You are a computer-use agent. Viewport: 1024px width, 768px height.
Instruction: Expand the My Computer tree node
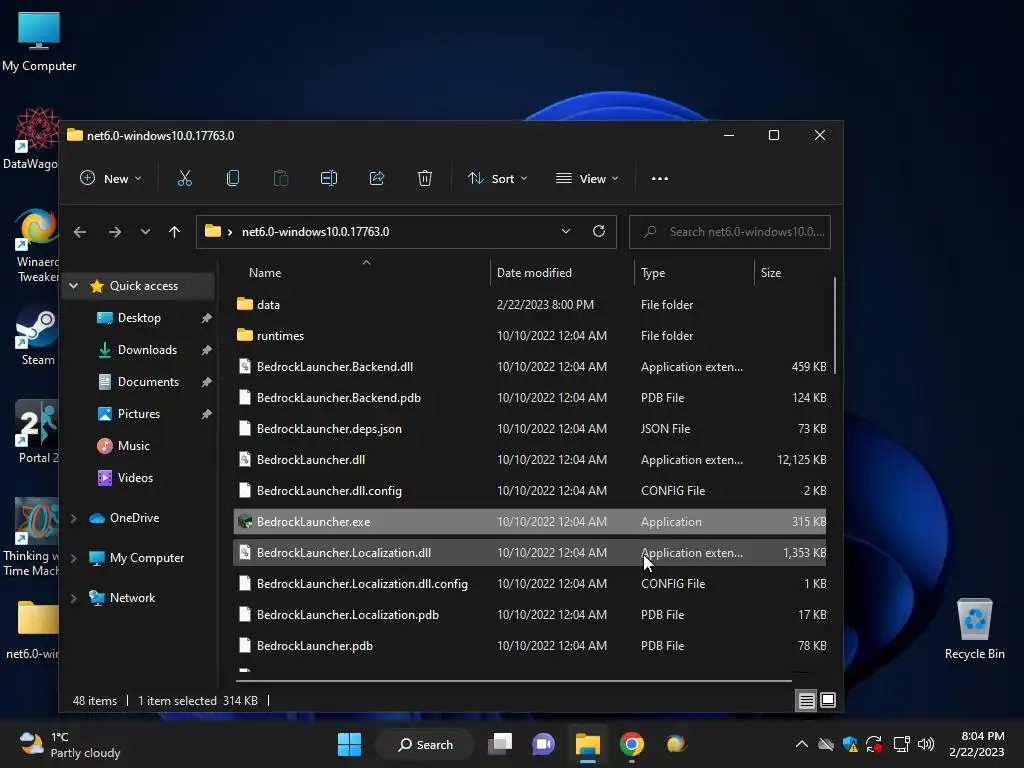[x=74, y=558]
